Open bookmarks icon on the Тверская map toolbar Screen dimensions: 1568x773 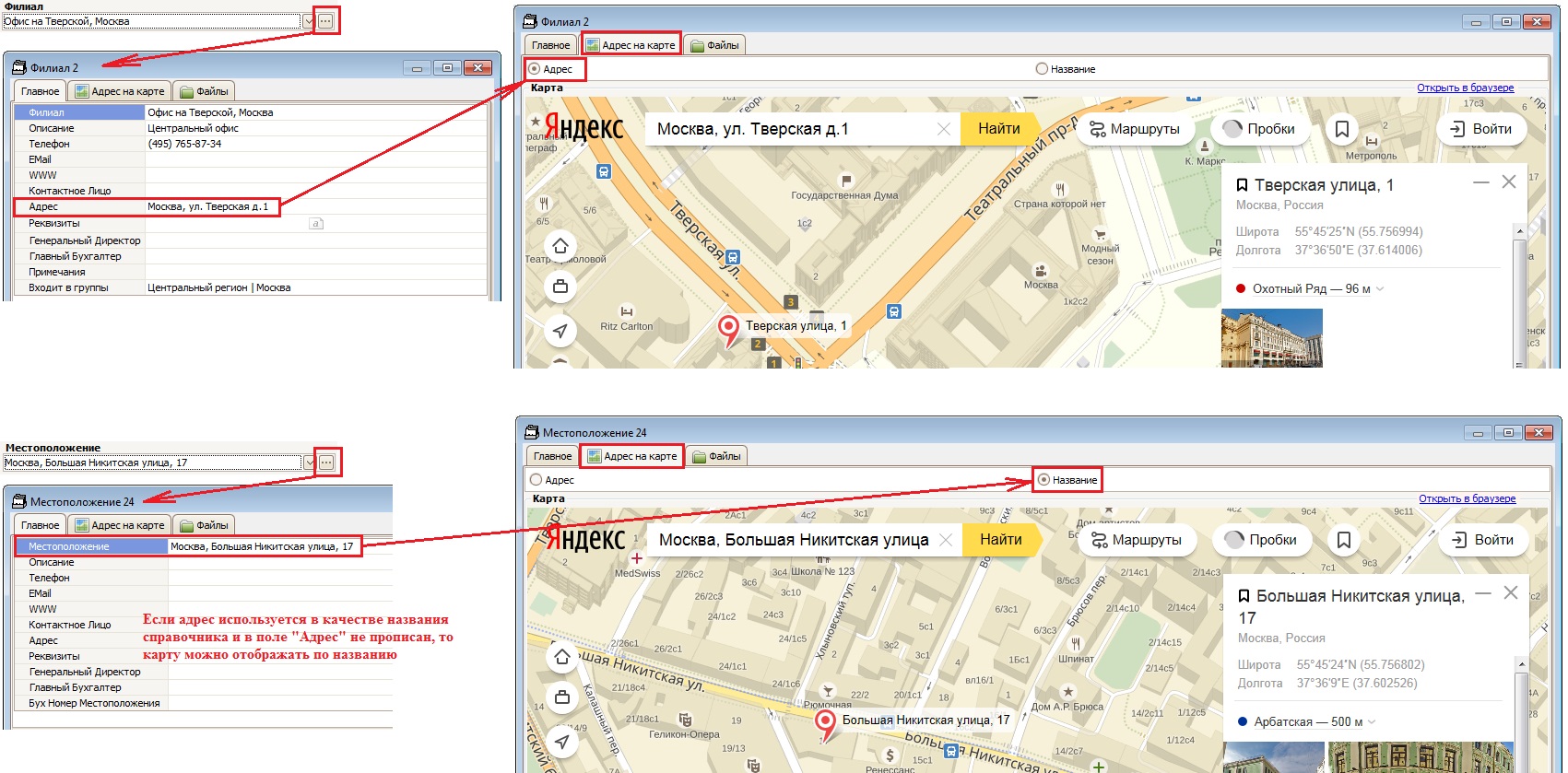[1342, 129]
